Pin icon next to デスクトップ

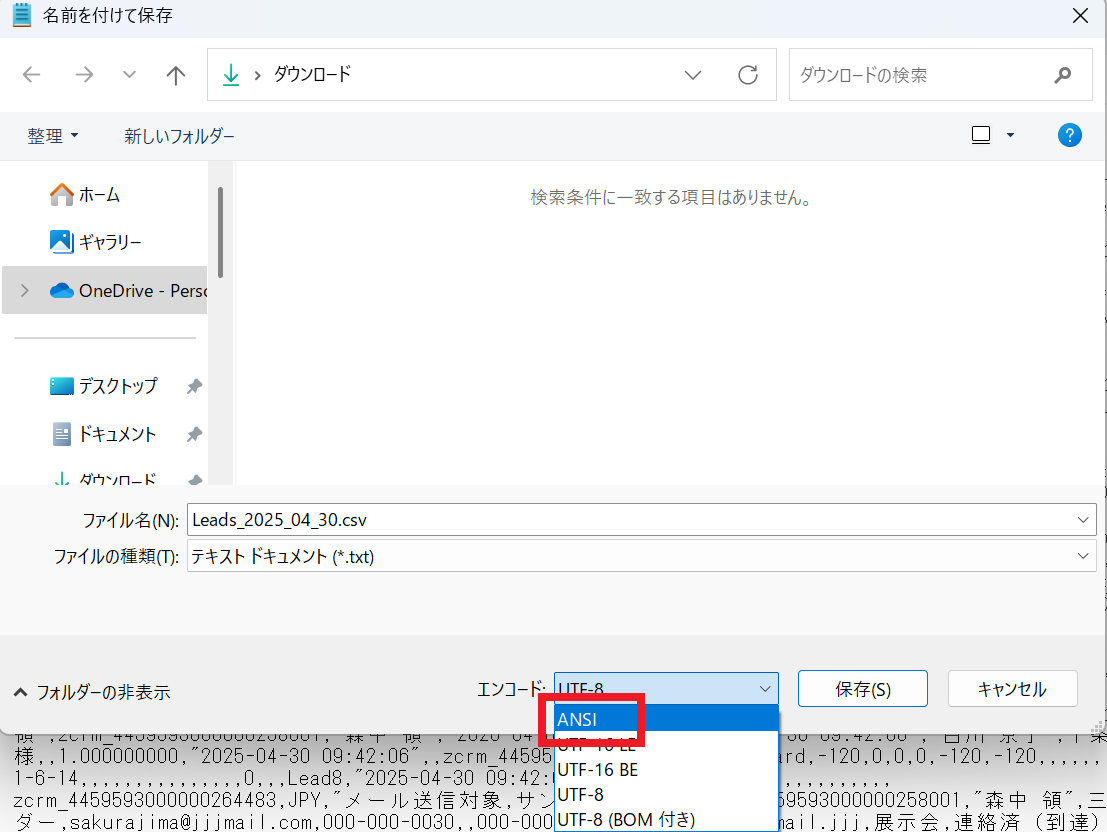(194, 386)
